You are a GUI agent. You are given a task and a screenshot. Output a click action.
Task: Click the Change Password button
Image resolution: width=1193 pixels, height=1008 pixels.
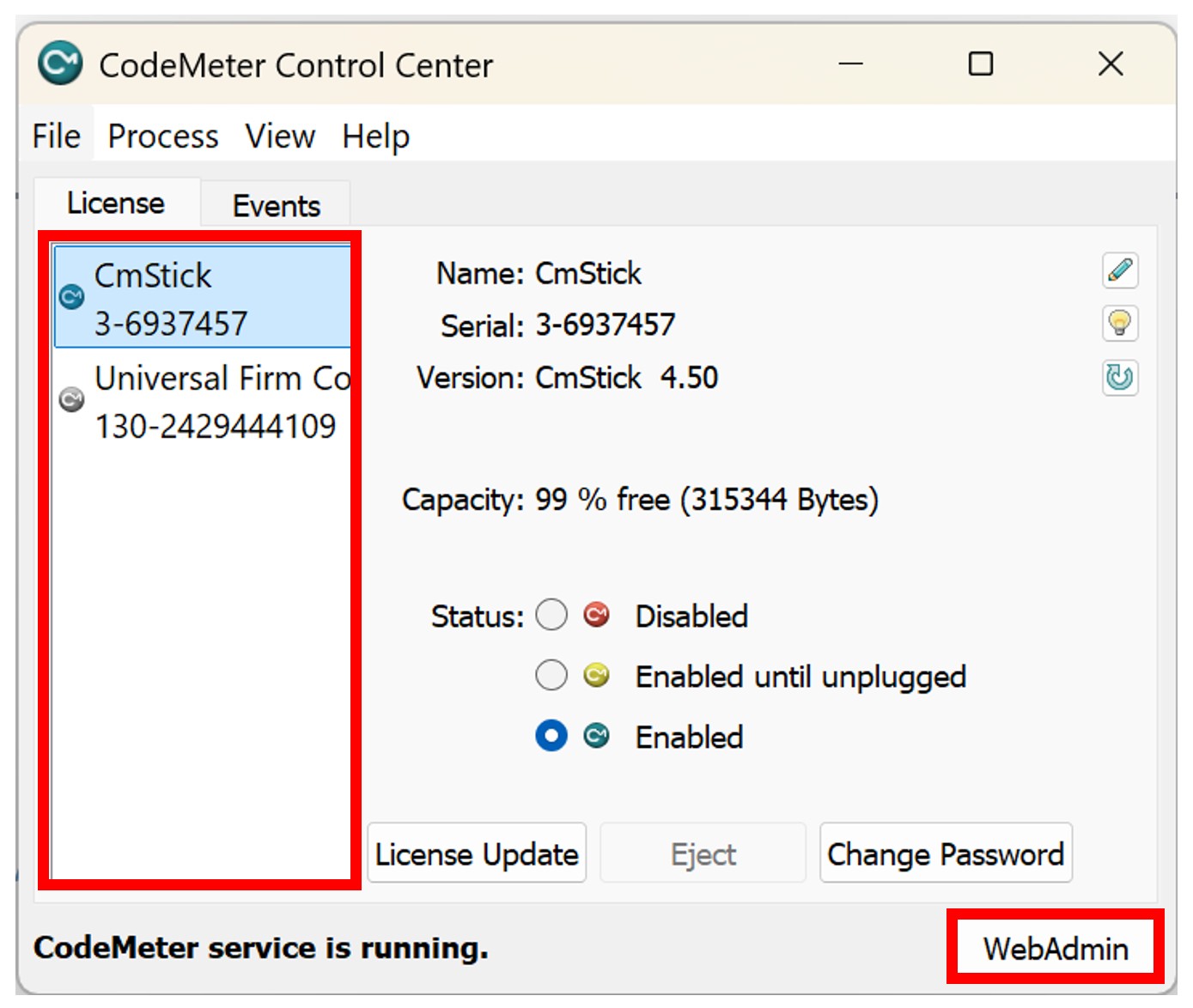[x=946, y=853]
